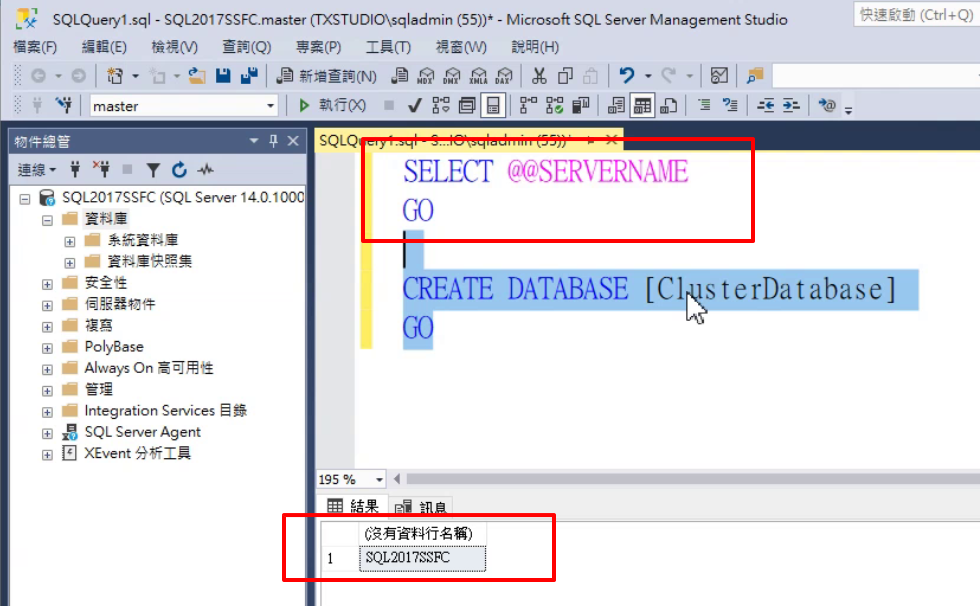Click the Object Explorer disconnect icon
The image size is (980, 606).
[x=101, y=169]
